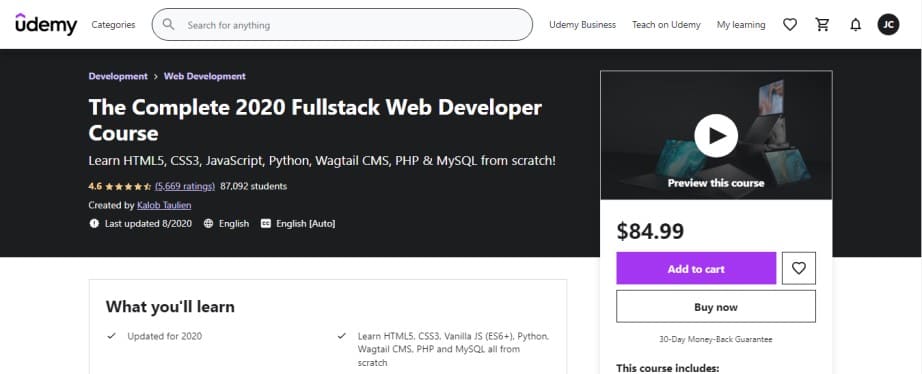Open the JC profile avatar

(888, 25)
